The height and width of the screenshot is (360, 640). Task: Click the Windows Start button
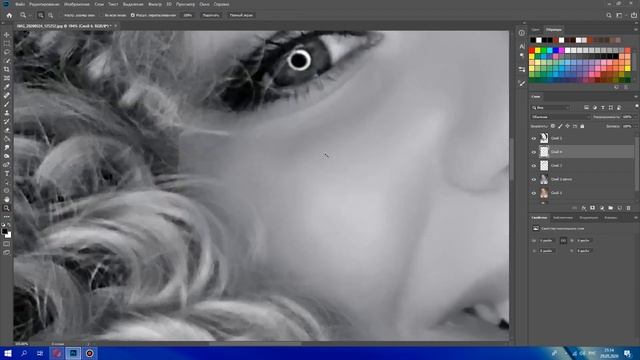(8, 353)
